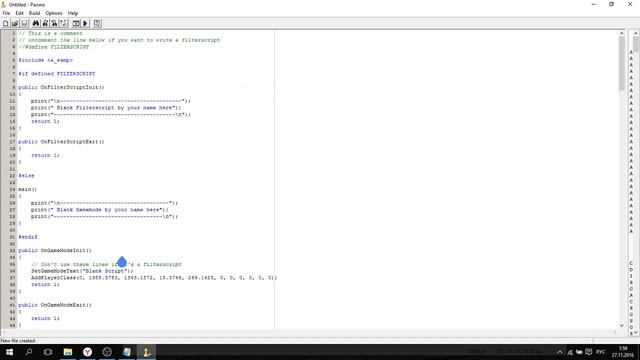
Task: Open the taskbar clock and calendar
Action: click(x=623, y=352)
